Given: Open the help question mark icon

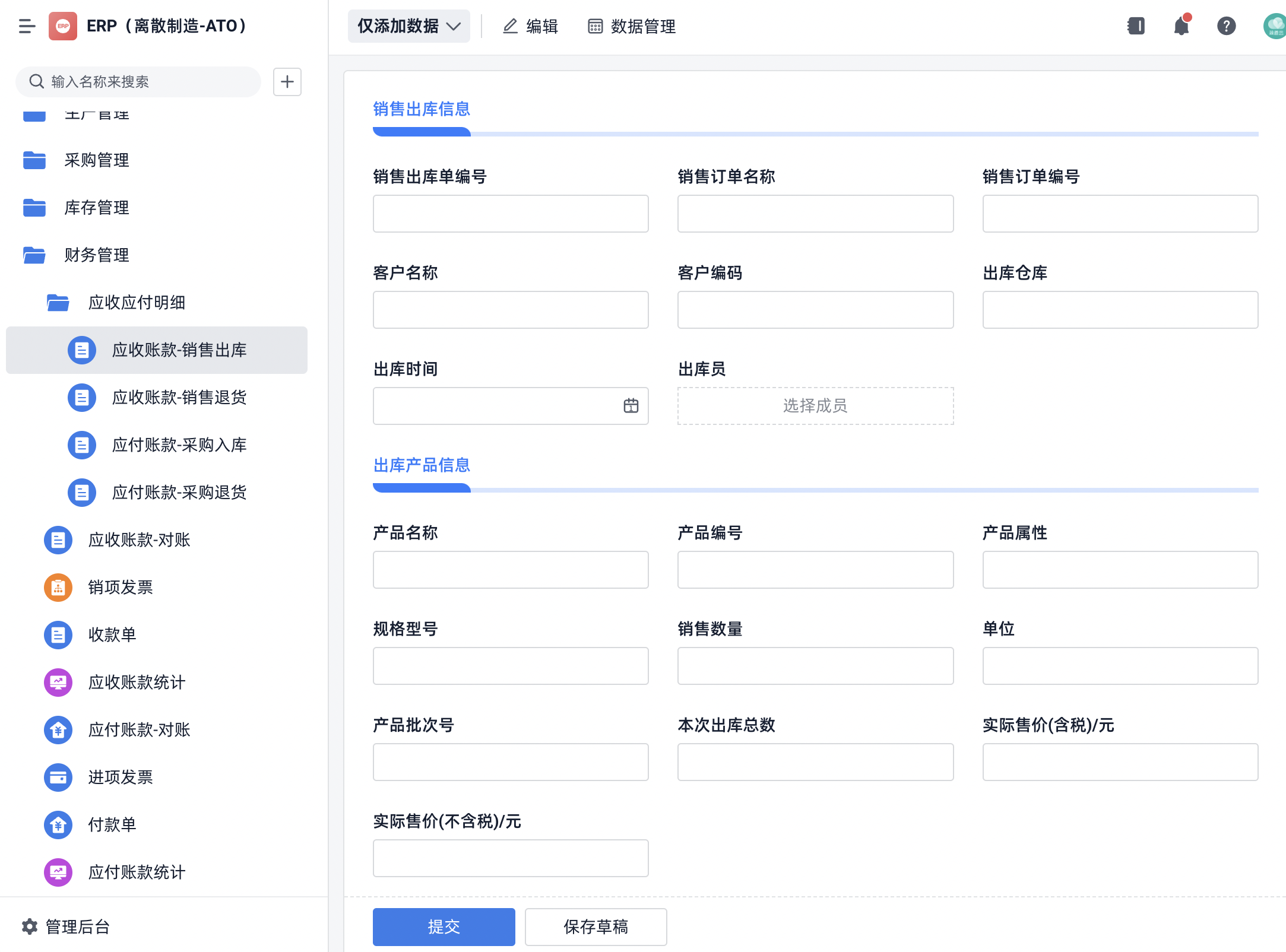Looking at the screenshot, I should point(1226,26).
